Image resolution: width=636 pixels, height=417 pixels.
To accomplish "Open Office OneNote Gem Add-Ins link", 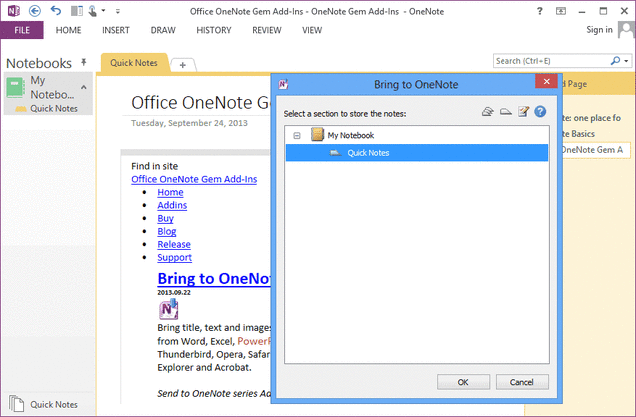I will coord(194,179).
